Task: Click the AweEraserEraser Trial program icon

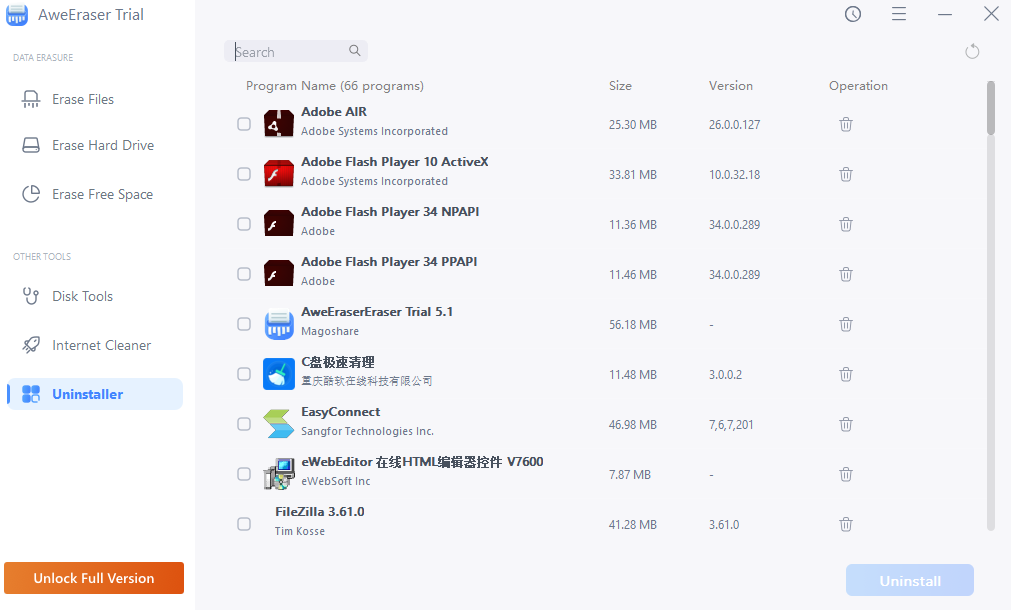Action: (279, 324)
